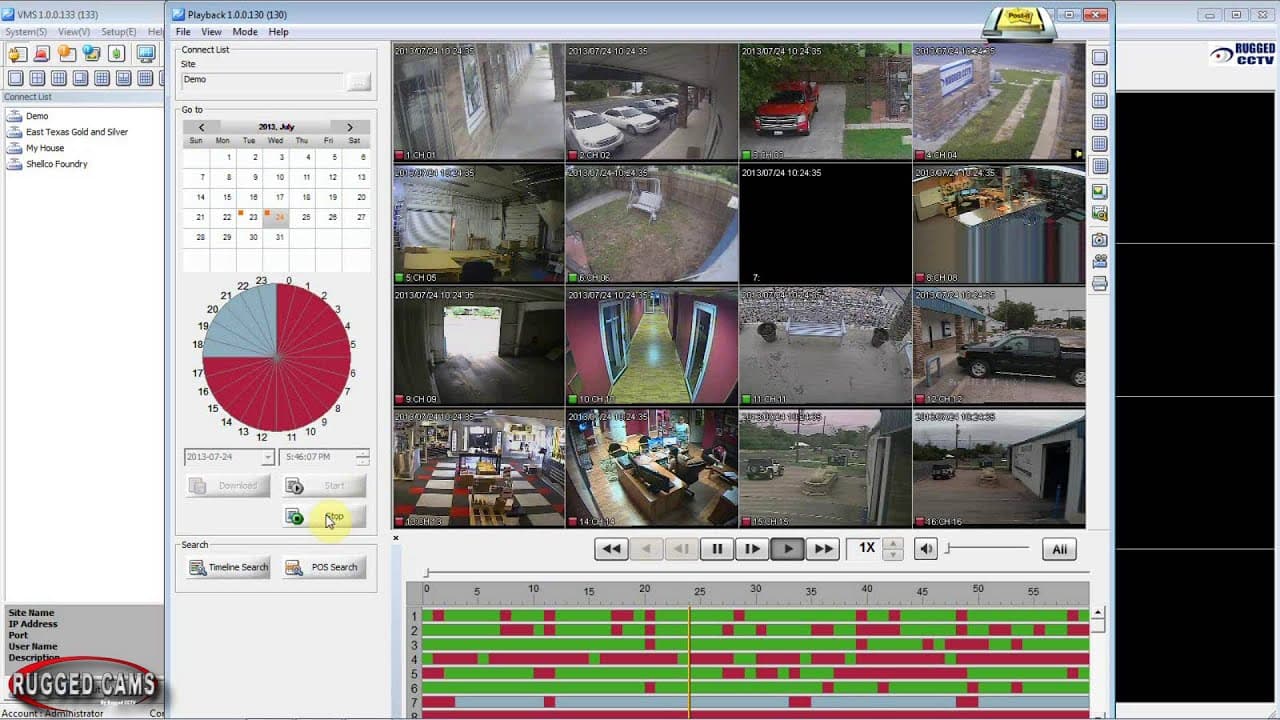1280x720 pixels.
Task: Click the plug connect icon in VMS toolbar
Action: (x=17, y=53)
